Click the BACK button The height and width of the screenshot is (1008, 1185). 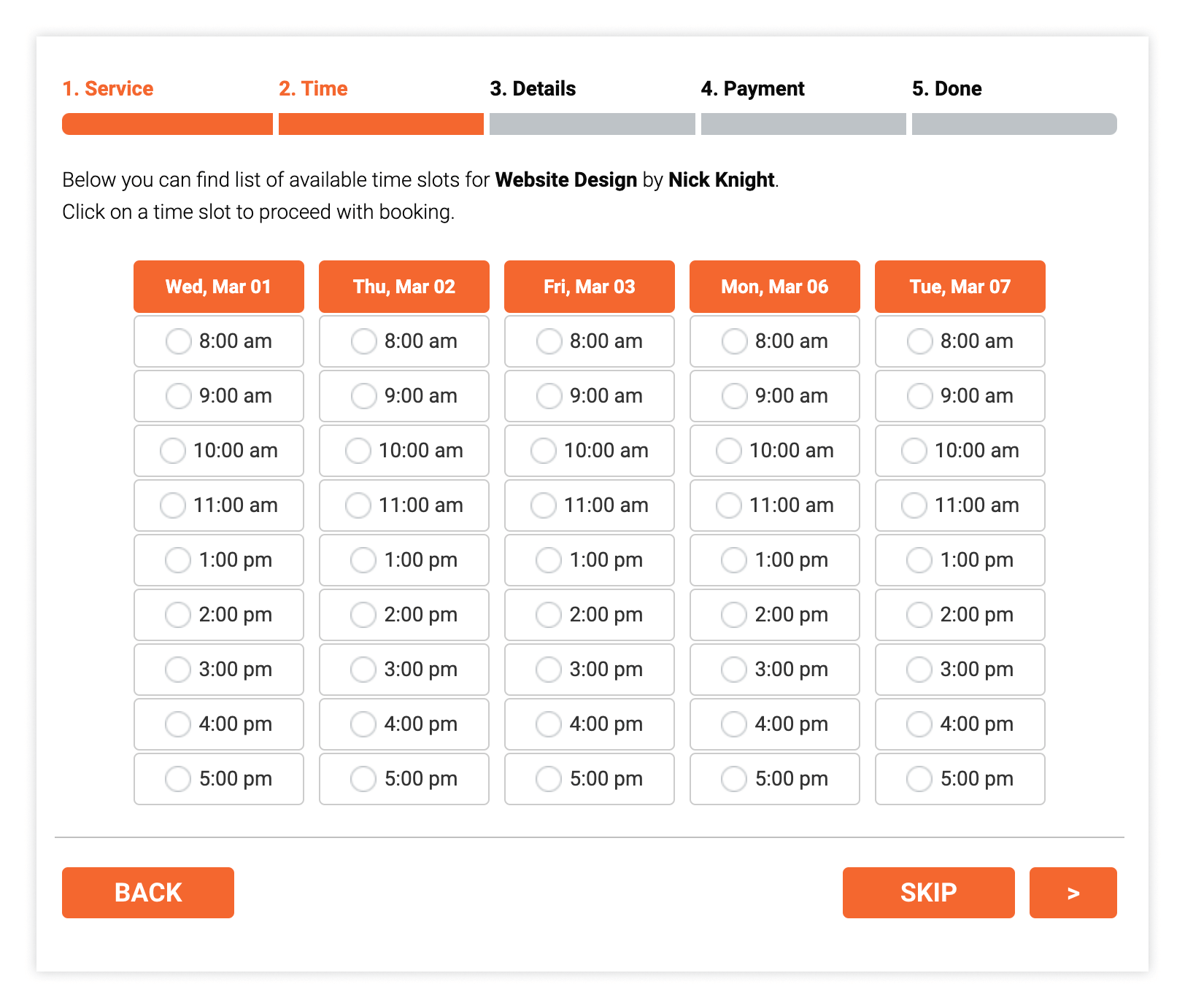pos(148,893)
